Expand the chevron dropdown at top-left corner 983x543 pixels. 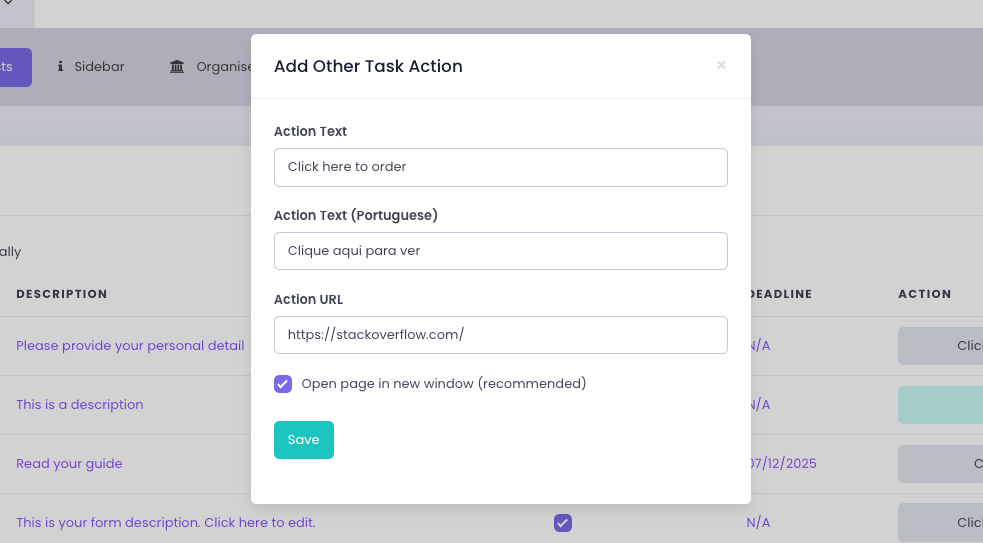pos(8,4)
